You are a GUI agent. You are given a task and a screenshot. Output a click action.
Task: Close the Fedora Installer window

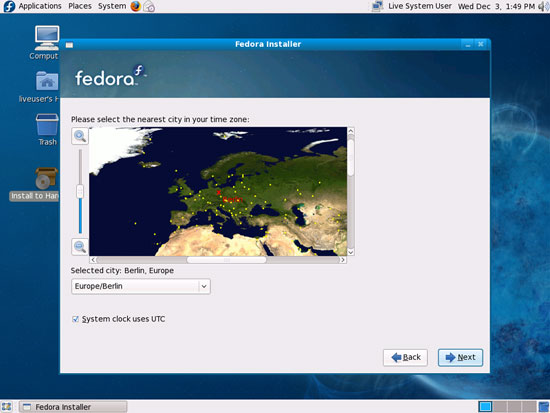(x=481, y=44)
